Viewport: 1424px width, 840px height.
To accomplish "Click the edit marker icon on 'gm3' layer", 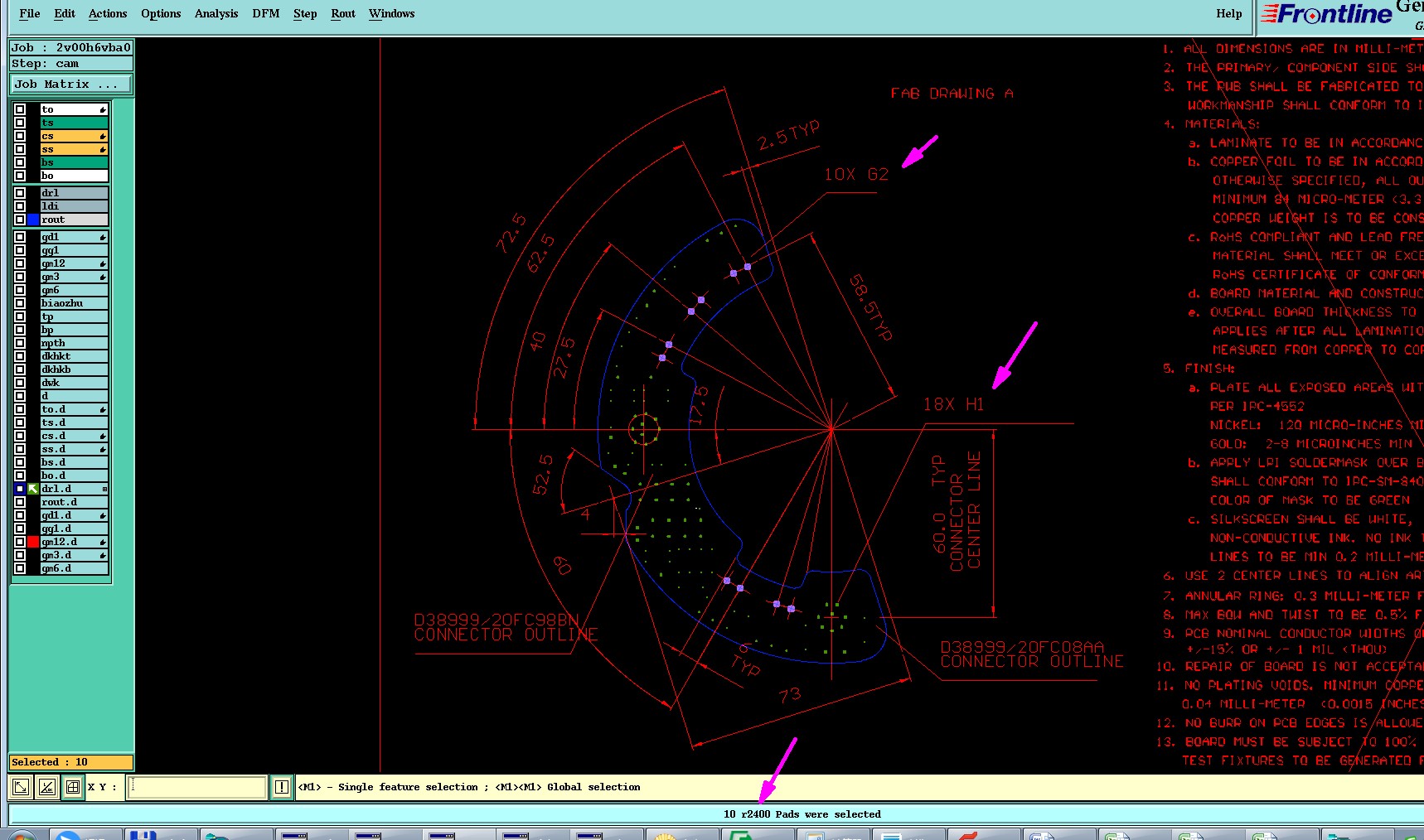I will 103,277.
